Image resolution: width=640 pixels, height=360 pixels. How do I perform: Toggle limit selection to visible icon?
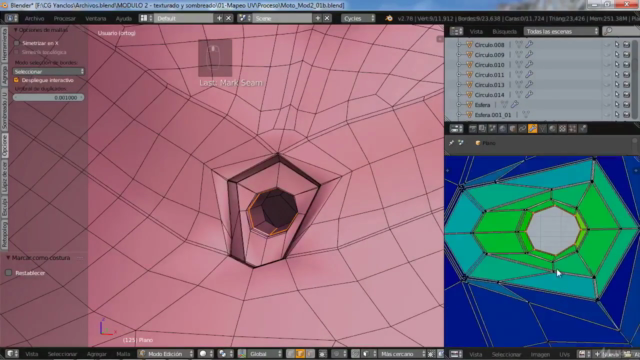point(322,354)
